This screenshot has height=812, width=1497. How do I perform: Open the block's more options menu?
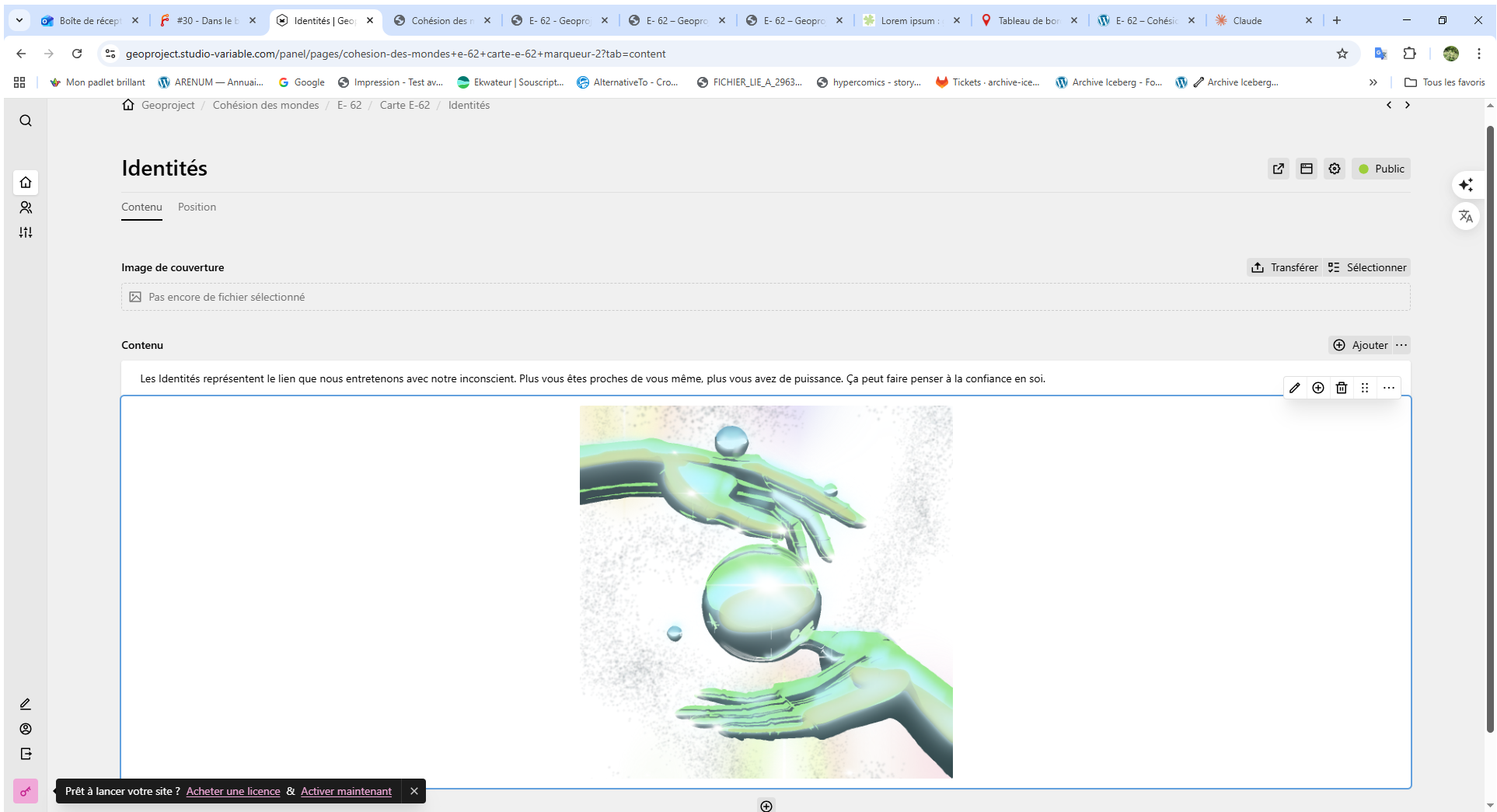click(1389, 388)
